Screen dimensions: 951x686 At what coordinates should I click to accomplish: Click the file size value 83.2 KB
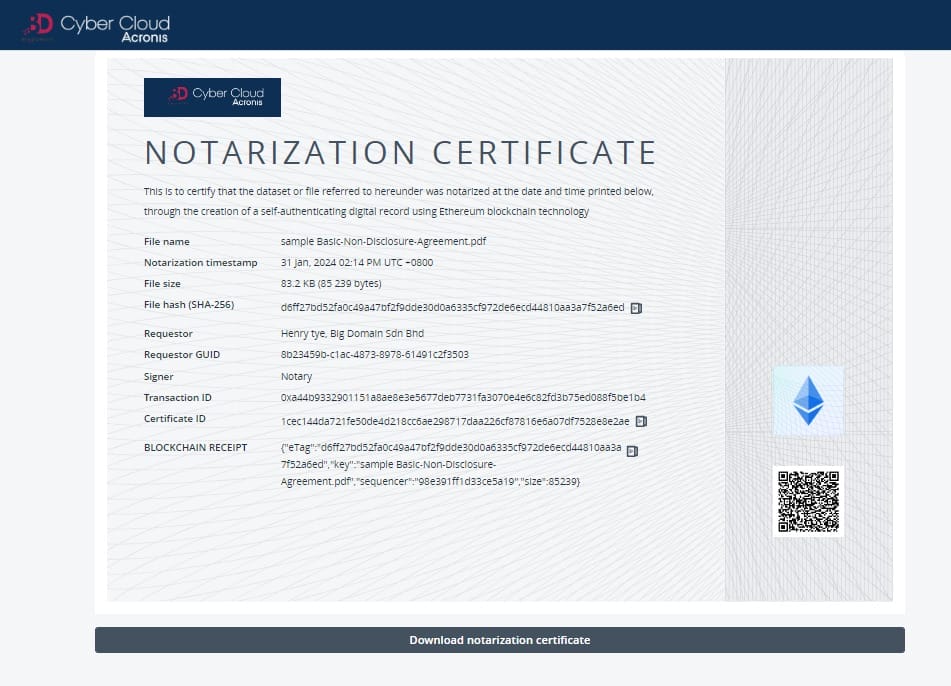pyautogui.click(x=331, y=284)
